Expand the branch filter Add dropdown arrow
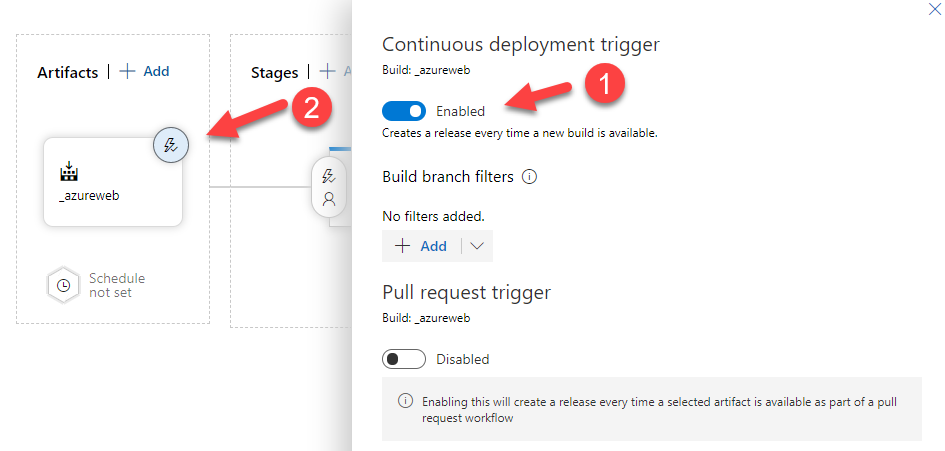This screenshot has height=451, width=945. pos(477,246)
